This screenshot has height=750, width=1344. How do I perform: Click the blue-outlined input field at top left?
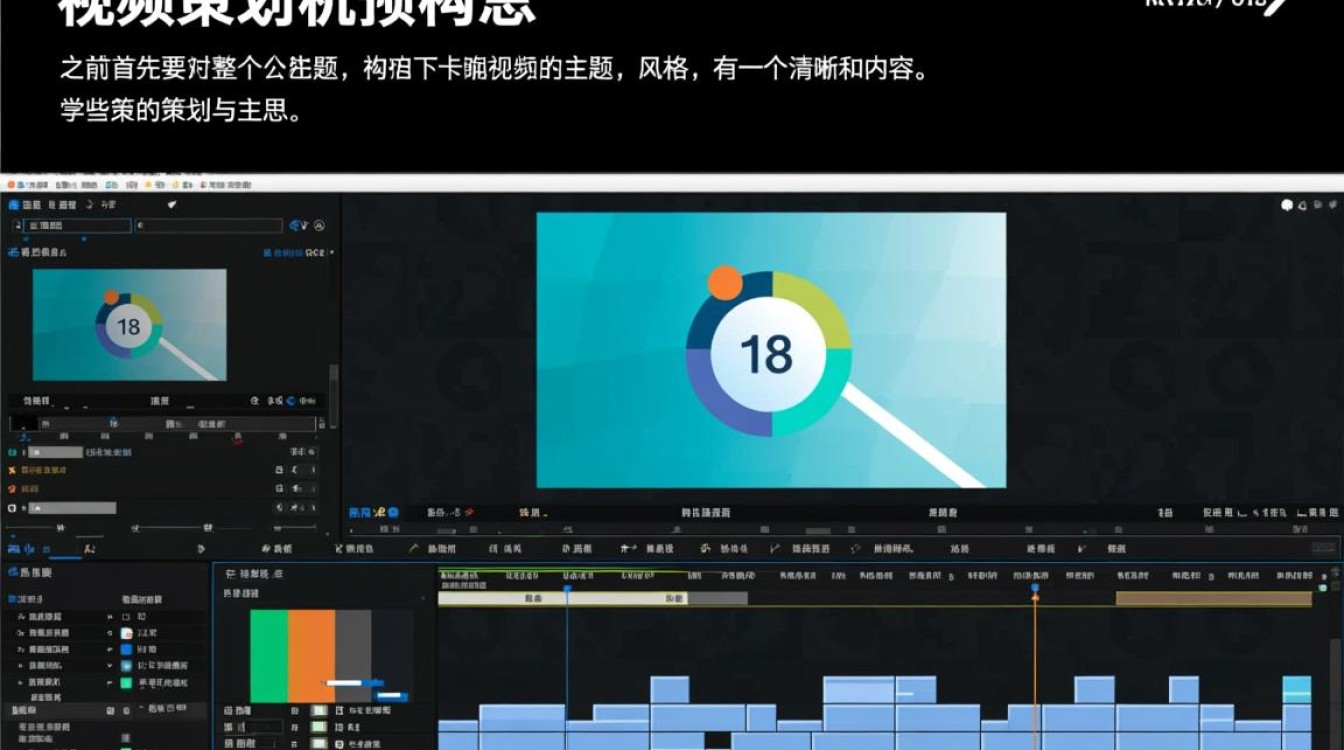click(77, 226)
